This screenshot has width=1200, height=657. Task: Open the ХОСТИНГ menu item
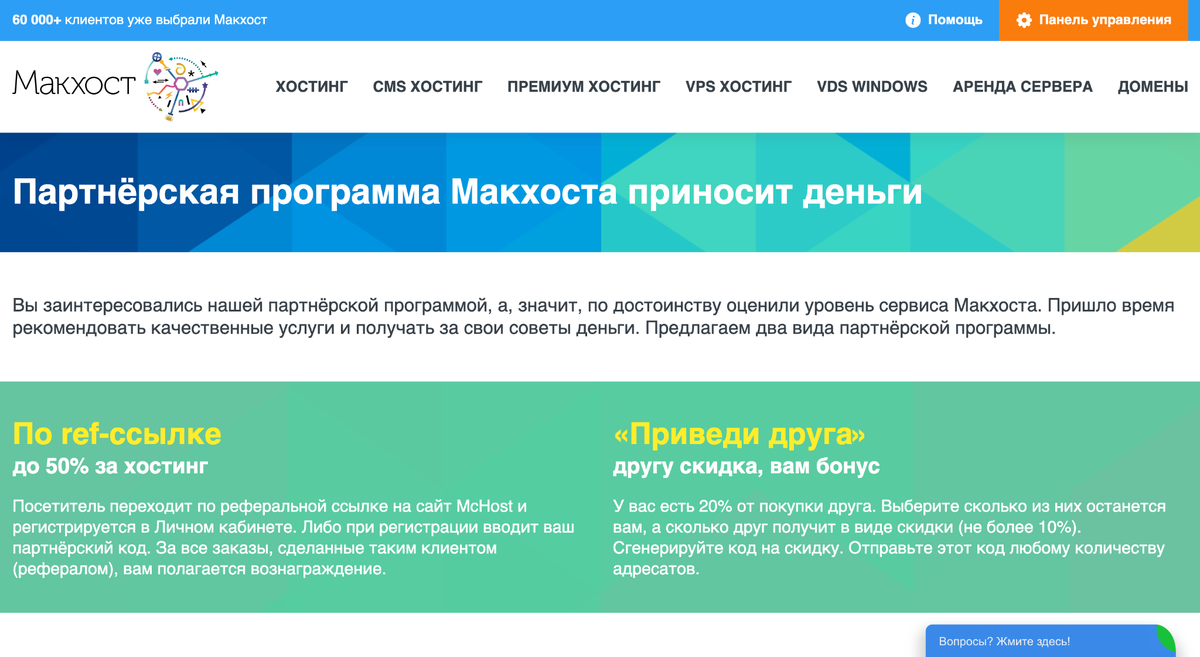312,87
